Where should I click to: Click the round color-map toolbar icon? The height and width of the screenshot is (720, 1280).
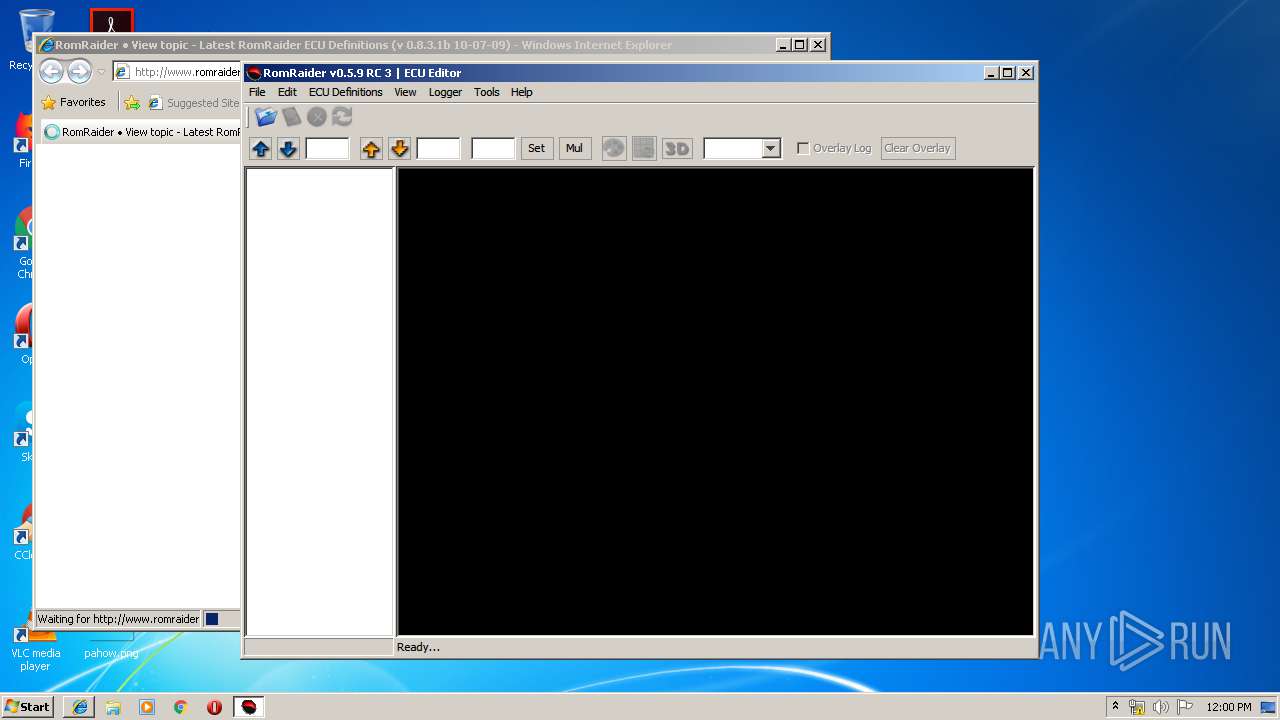click(x=614, y=148)
